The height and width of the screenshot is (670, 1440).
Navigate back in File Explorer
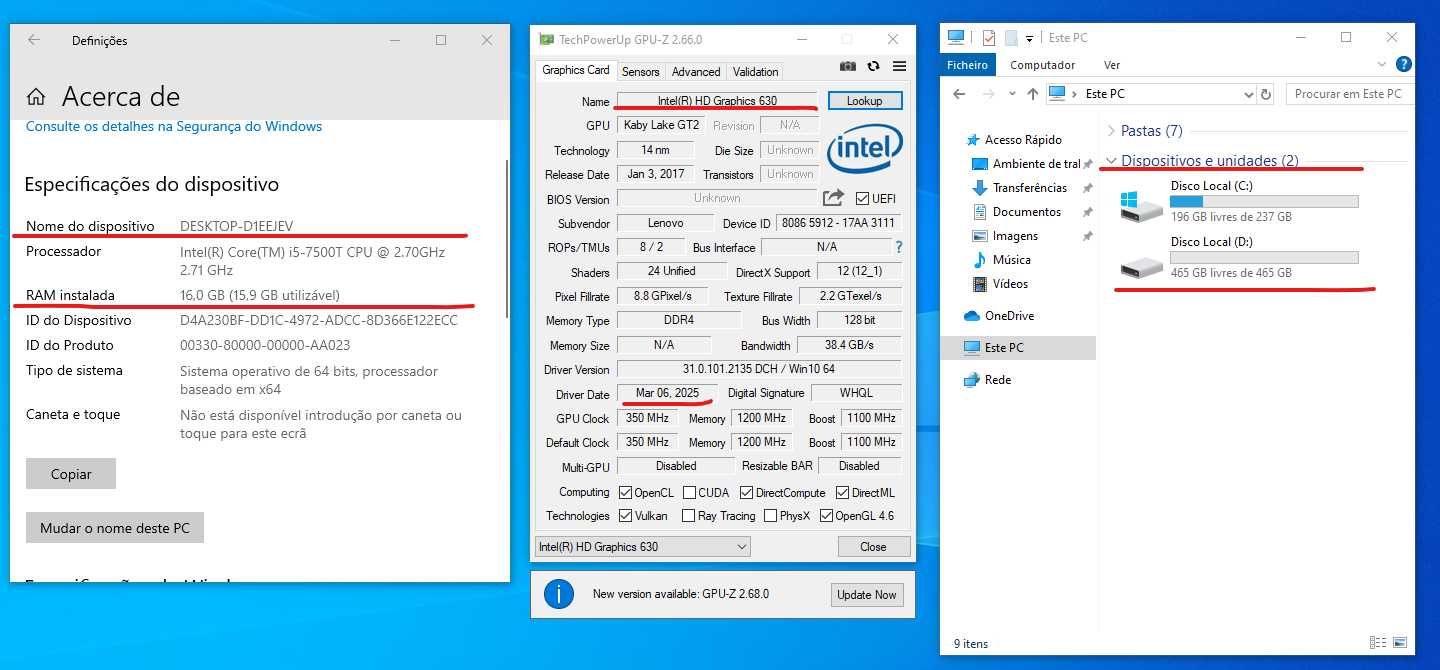coord(959,94)
